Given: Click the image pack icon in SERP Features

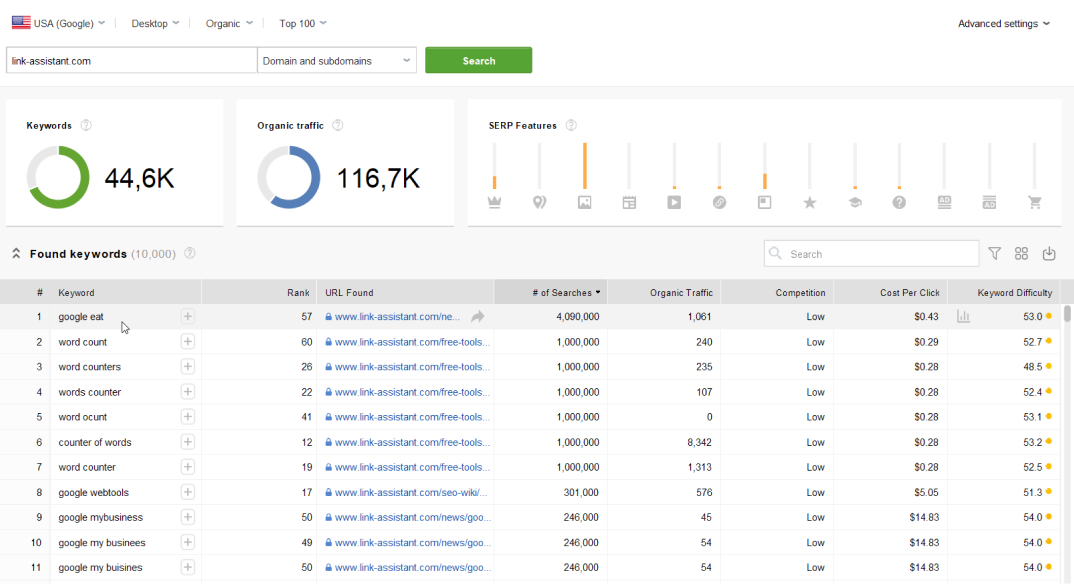Looking at the screenshot, I should pyautogui.click(x=584, y=202).
